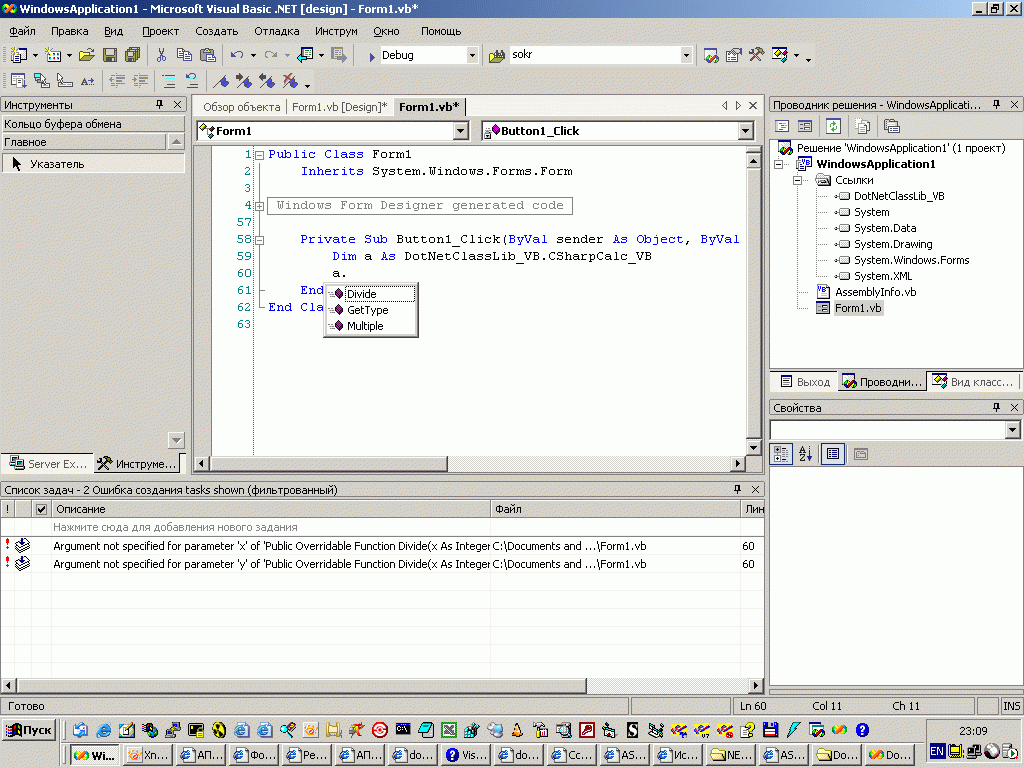The height and width of the screenshot is (768, 1024).
Task: Click the Toolbox hammer icon in toolbar
Action: pyautogui.click(x=756, y=55)
